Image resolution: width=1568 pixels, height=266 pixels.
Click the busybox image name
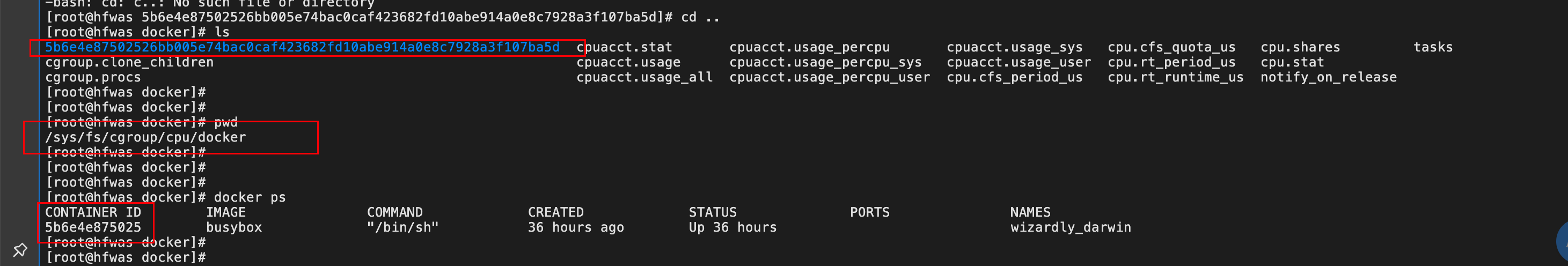coord(234,227)
